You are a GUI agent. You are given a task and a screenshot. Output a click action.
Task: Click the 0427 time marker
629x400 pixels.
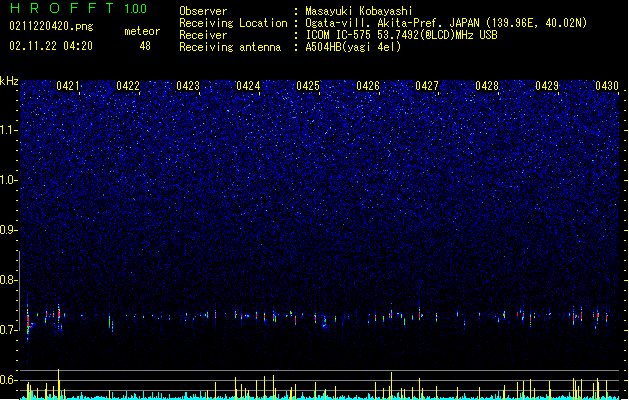tap(427, 86)
